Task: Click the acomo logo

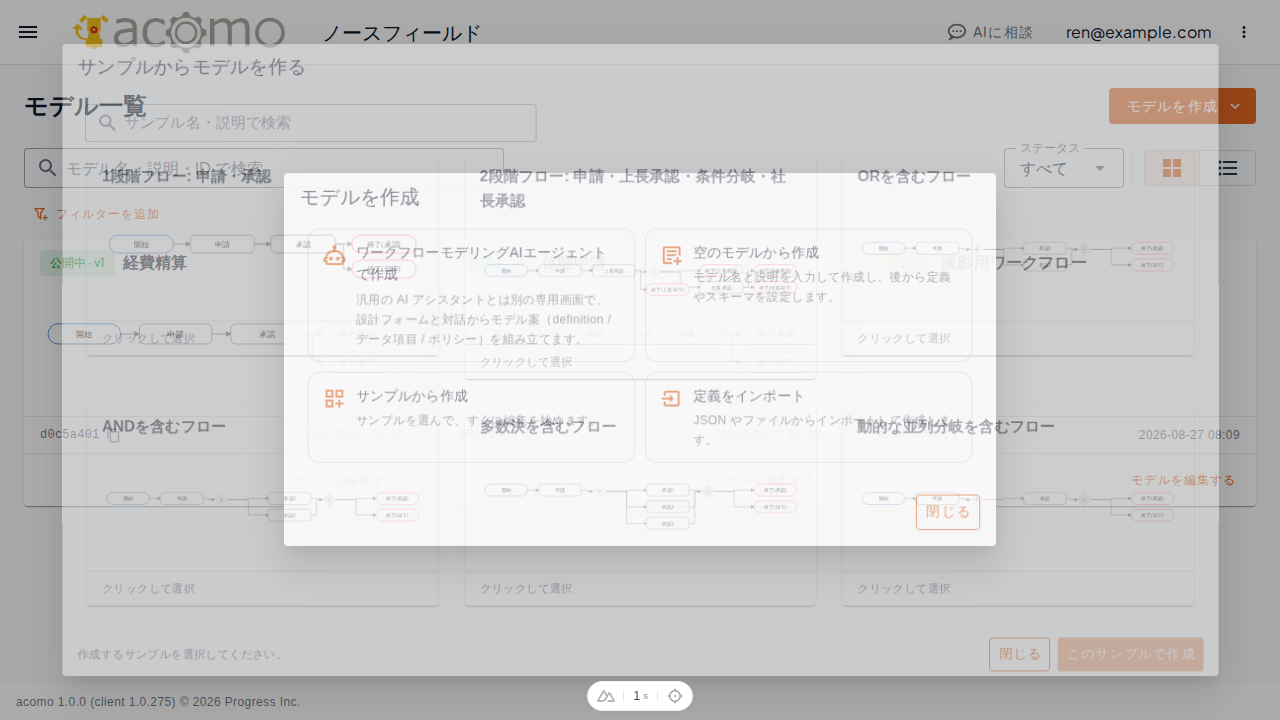Action: [x=180, y=32]
